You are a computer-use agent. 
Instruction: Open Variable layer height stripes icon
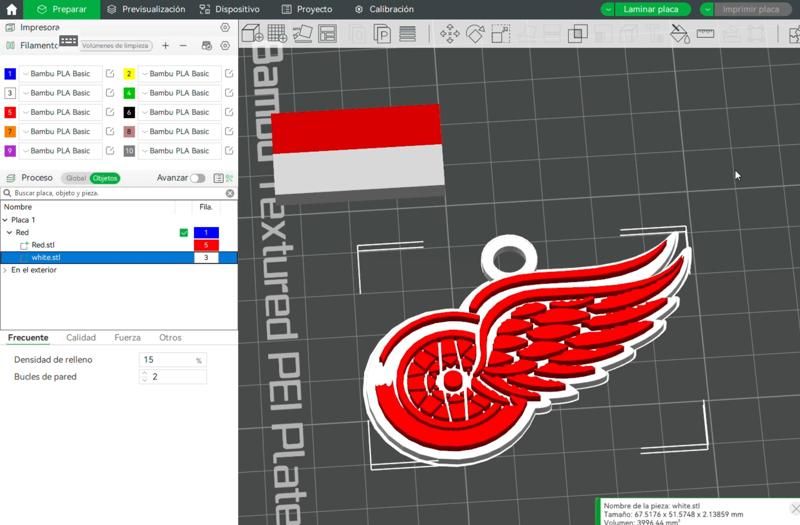[x=407, y=34]
